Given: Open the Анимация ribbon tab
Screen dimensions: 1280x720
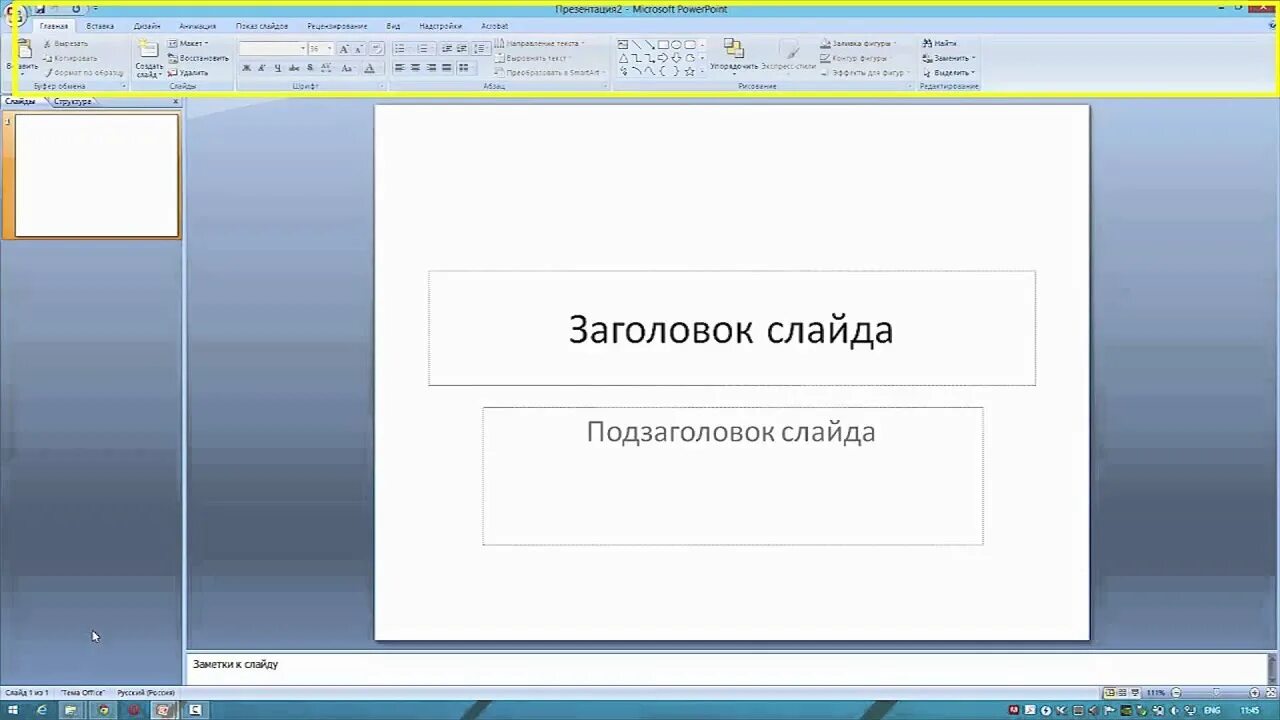Looking at the screenshot, I should (197, 26).
